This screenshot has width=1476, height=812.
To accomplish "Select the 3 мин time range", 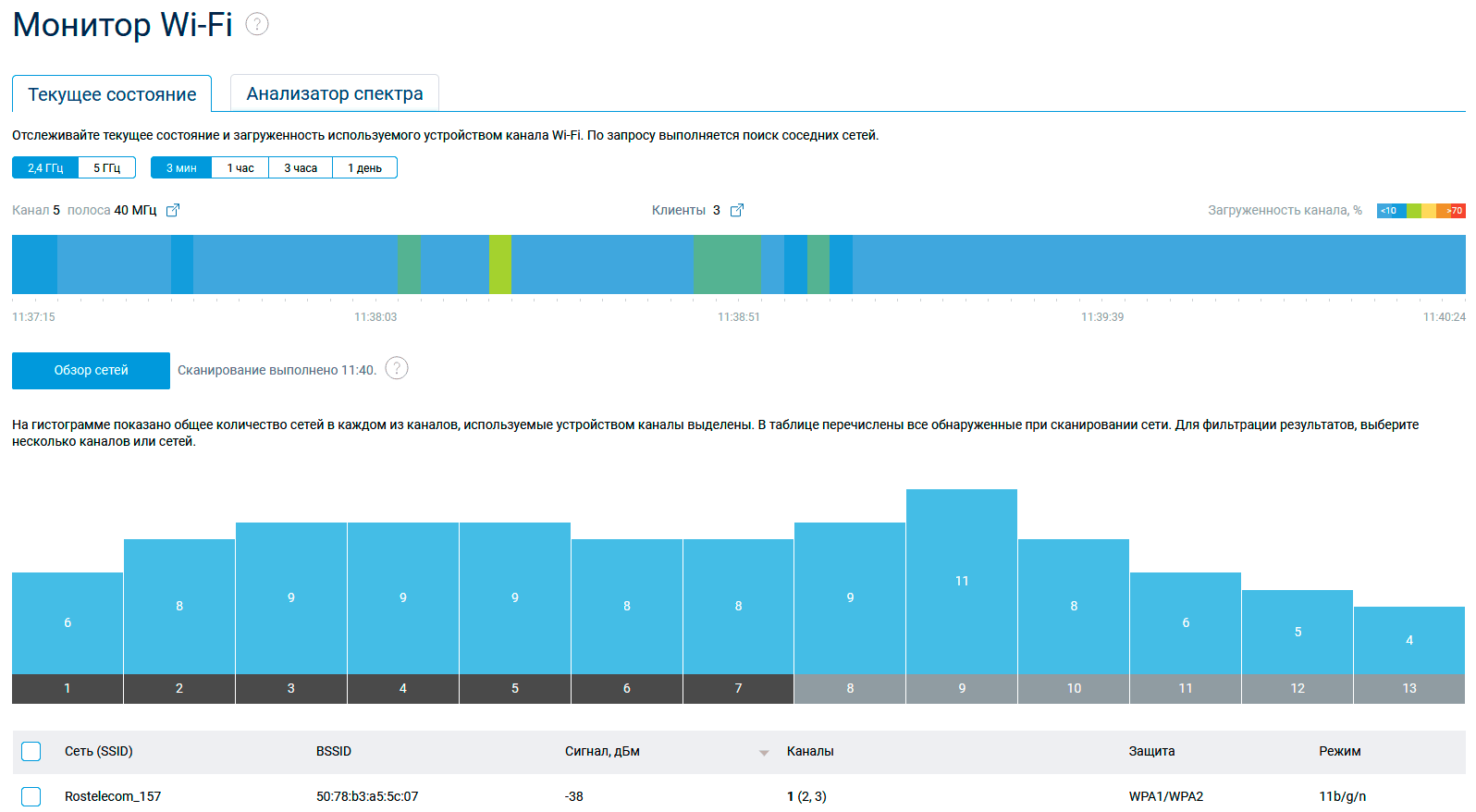I will click(x=181, y=168).
